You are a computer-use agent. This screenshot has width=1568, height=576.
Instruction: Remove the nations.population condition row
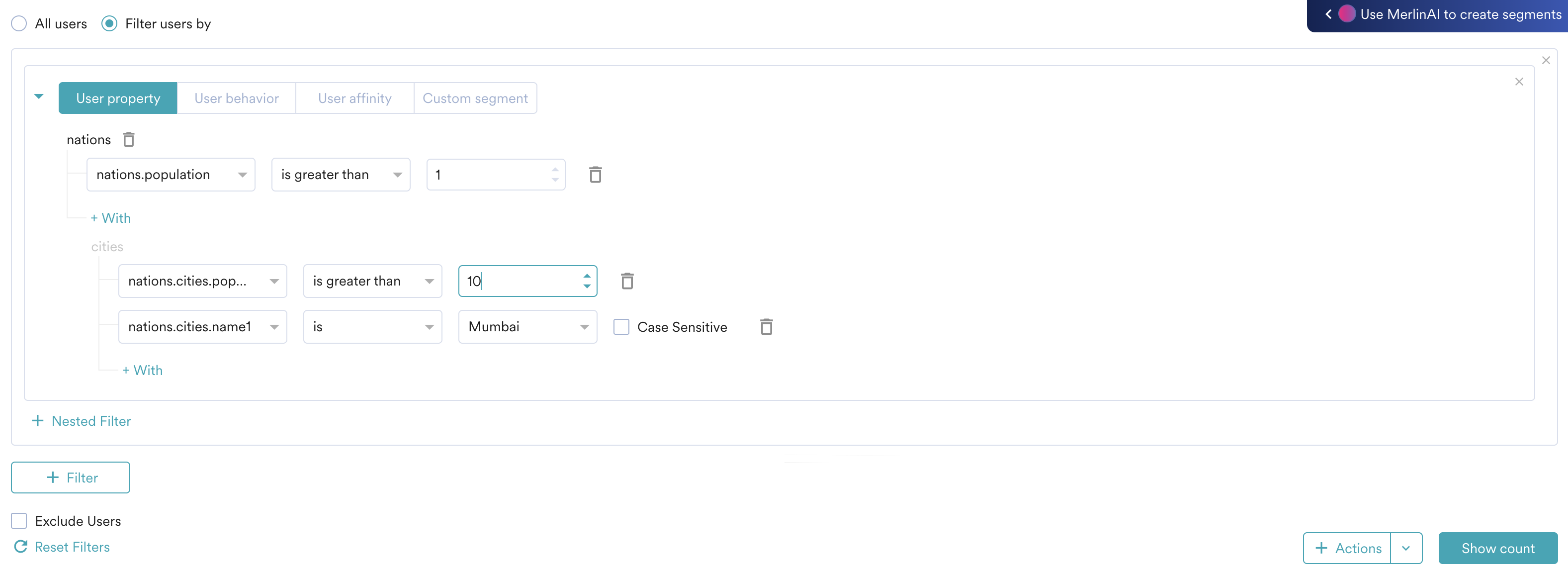pos(595,175)
